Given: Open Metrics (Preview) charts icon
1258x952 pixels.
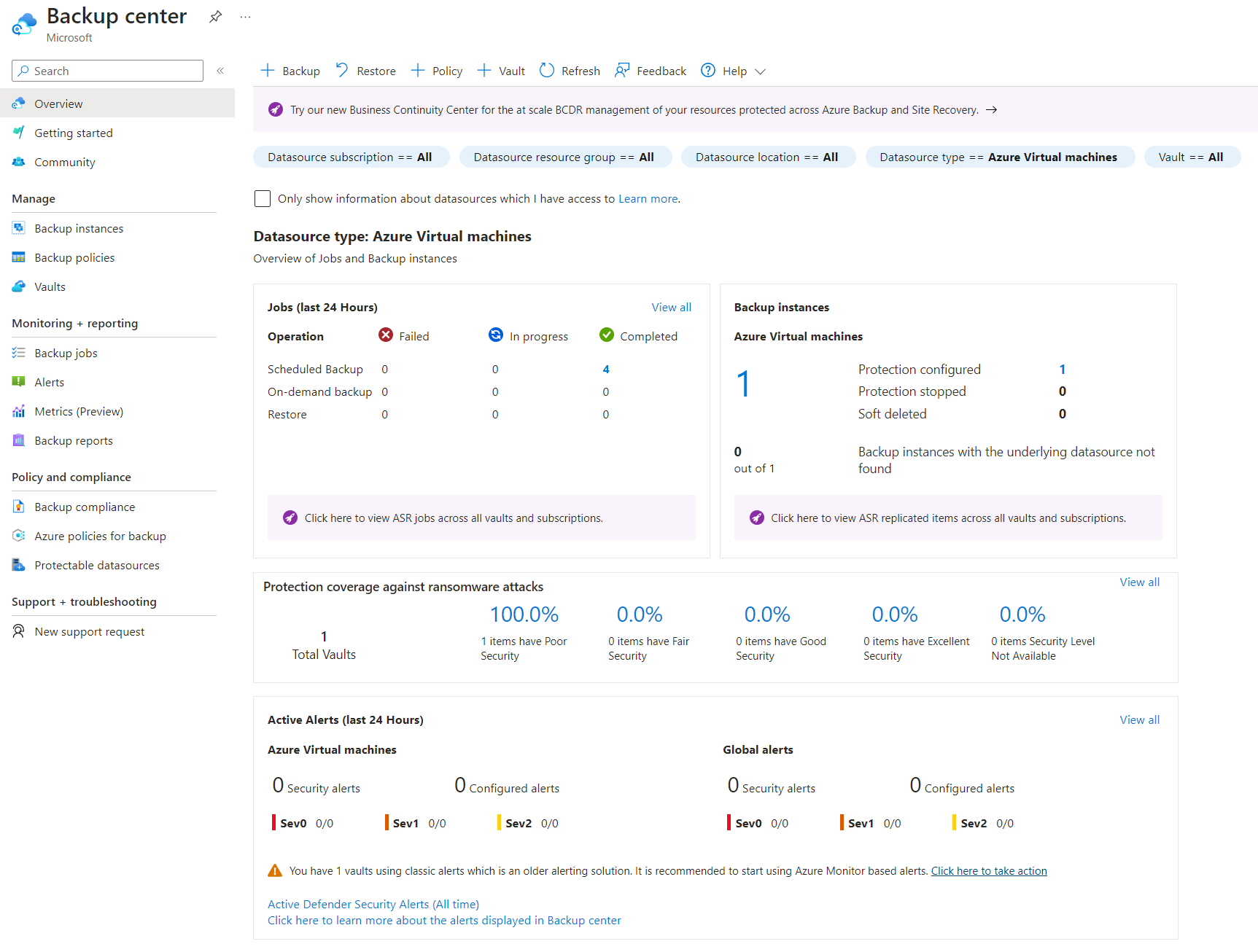Looking at the screenshot, I should (19, 411).
